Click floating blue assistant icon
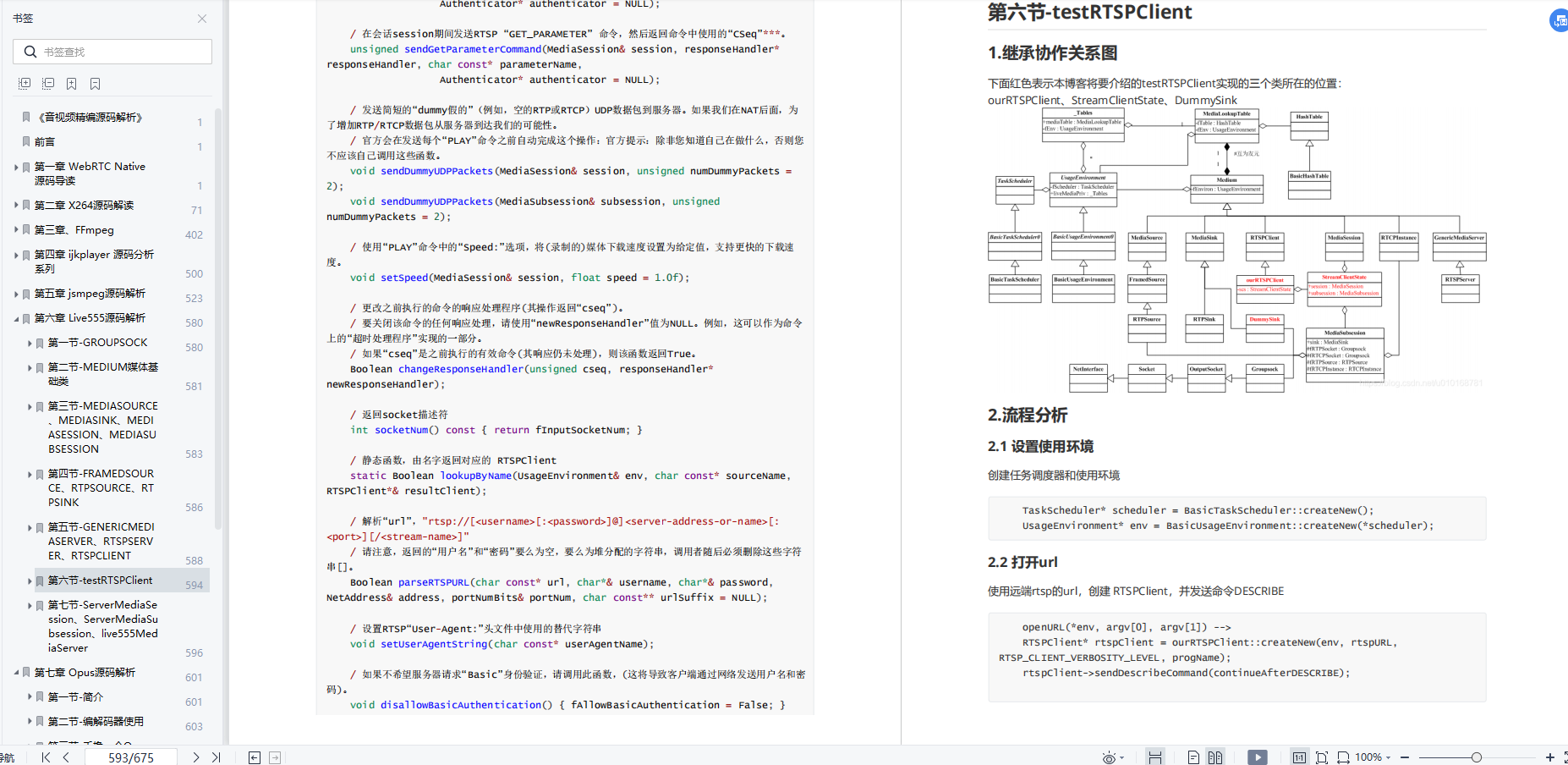The image size is (1568, 765). pos(1559,20)
